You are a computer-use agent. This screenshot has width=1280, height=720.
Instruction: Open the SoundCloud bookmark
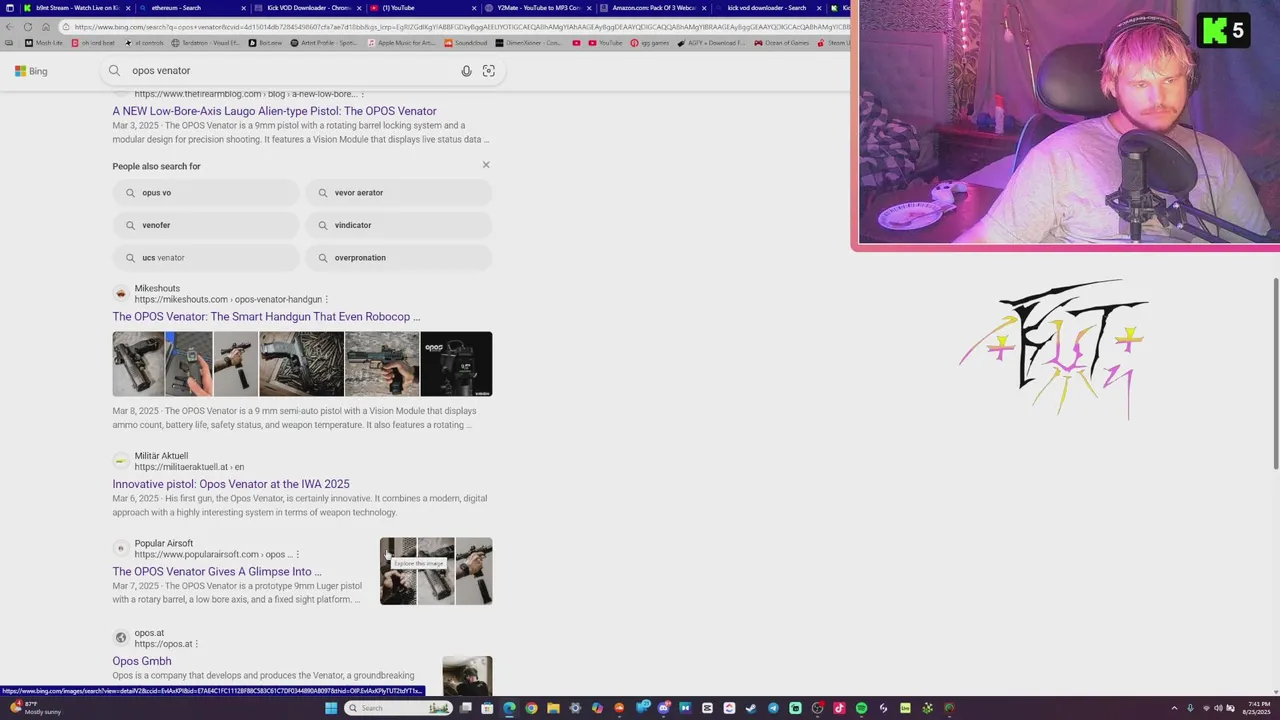pos(466,43)
